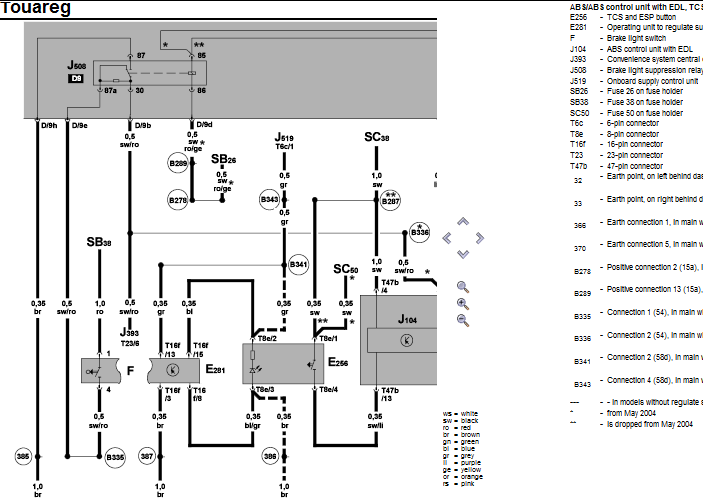Viewport: 703px width, 499px height.
Task: Click the SC38 fuse label in the diagram
Action: (x=377, y=137)
